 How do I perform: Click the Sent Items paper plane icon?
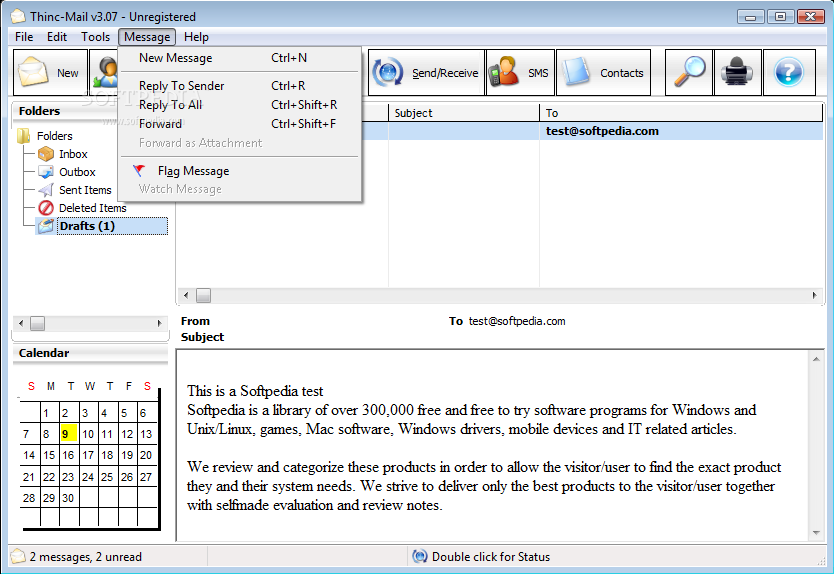pos(46,190)
